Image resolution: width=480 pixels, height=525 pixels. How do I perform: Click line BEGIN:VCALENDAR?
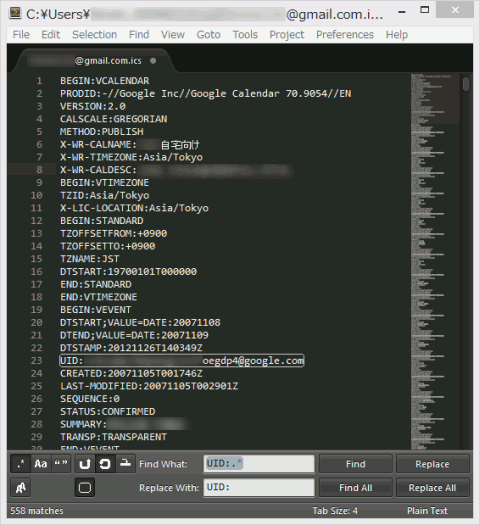[x=105, y=81]
